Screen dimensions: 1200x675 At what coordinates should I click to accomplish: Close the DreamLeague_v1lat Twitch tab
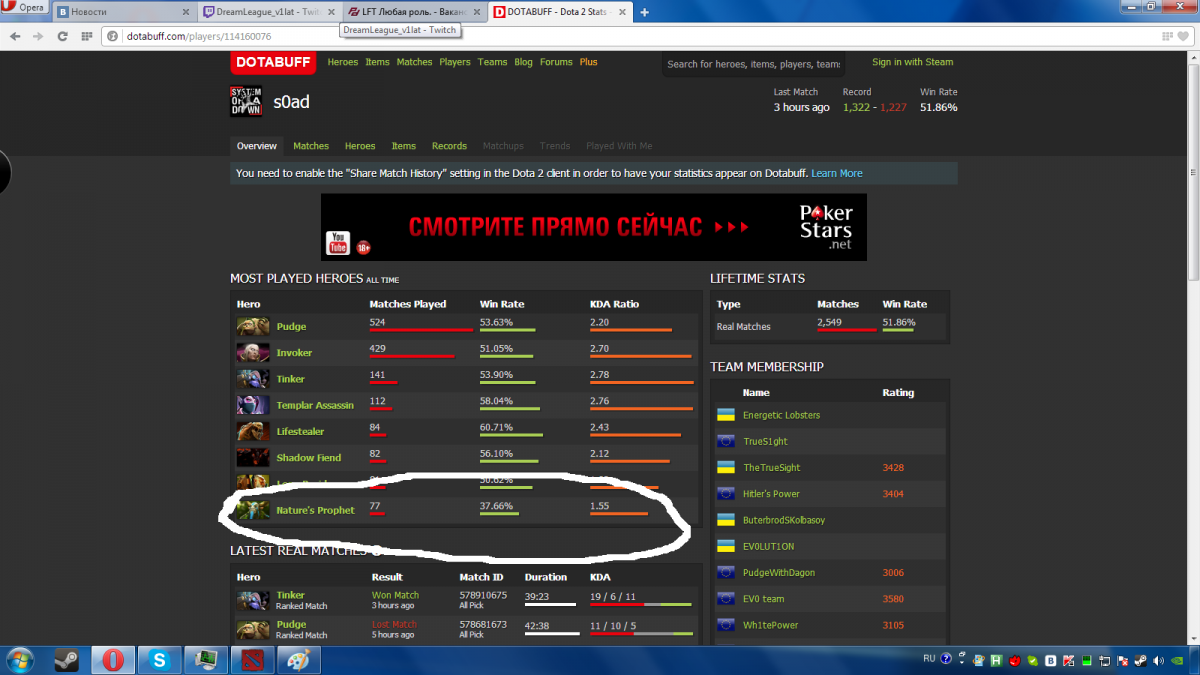coord(332,13)
